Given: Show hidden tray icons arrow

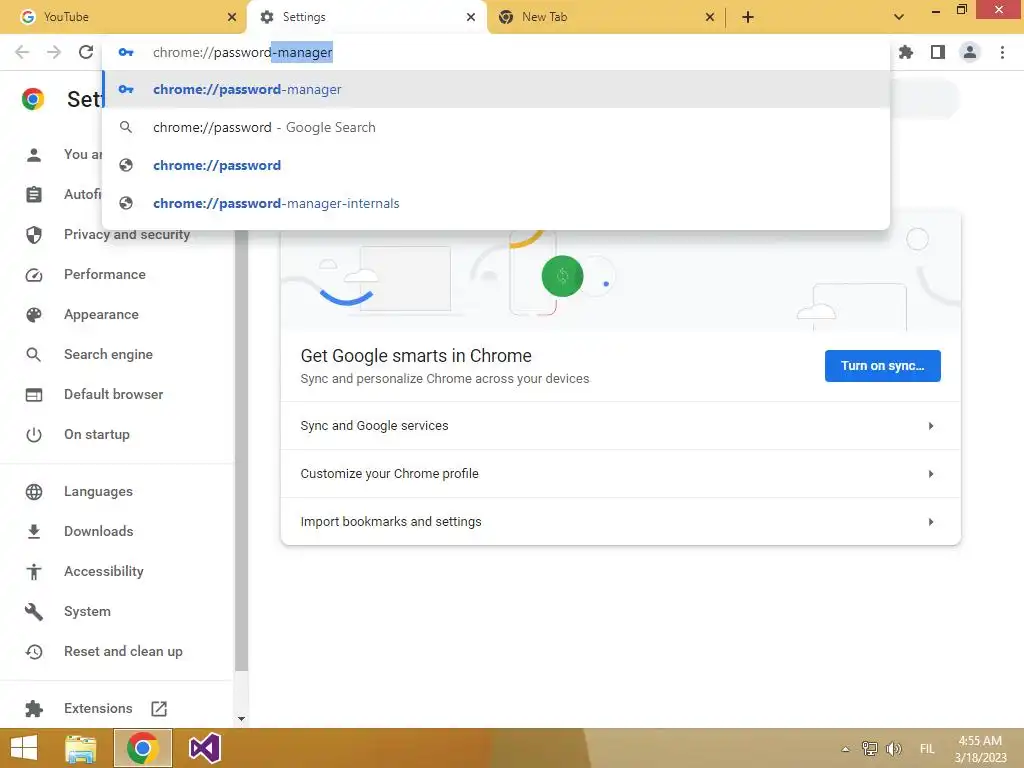Looking at the screenshot, I should (846, 749).
